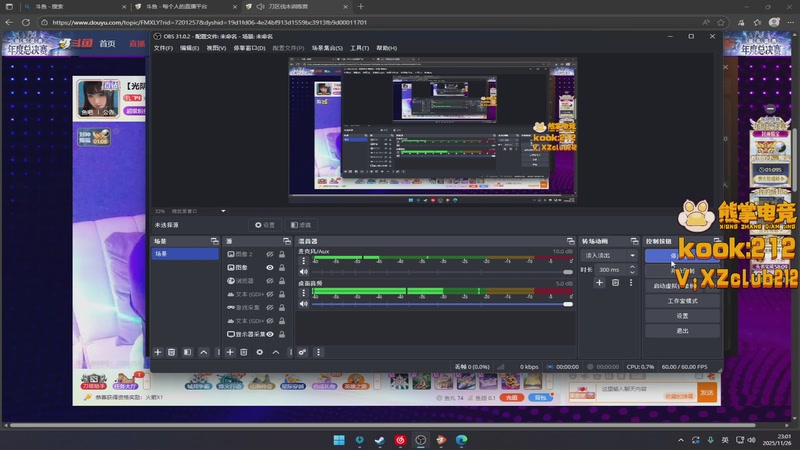Toggle lock on 显示器采集 source
The width and height of the screenshot is (800, 450).
pos(282,334)
